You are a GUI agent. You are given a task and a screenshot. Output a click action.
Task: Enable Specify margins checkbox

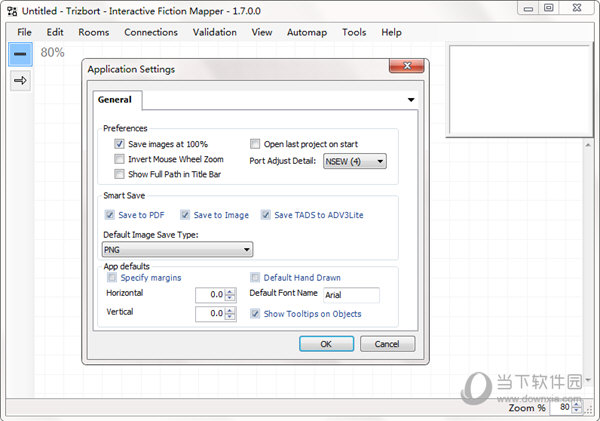coord(112,277)
